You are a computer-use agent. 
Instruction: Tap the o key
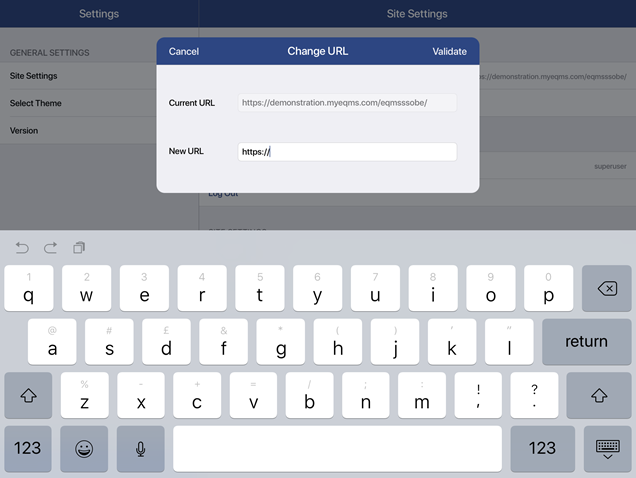(491, 289)
